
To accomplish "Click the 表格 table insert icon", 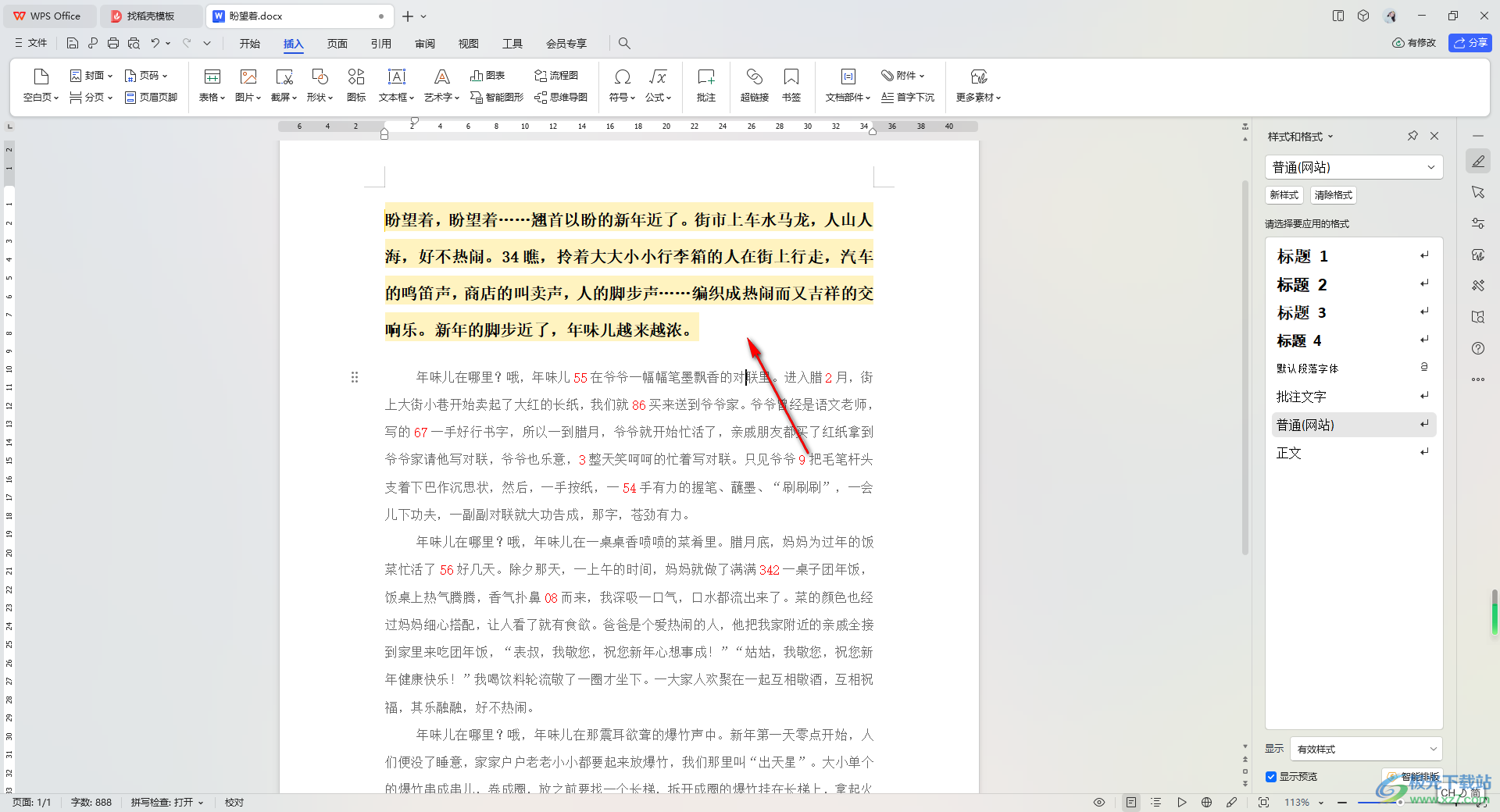I will point(212,77).
